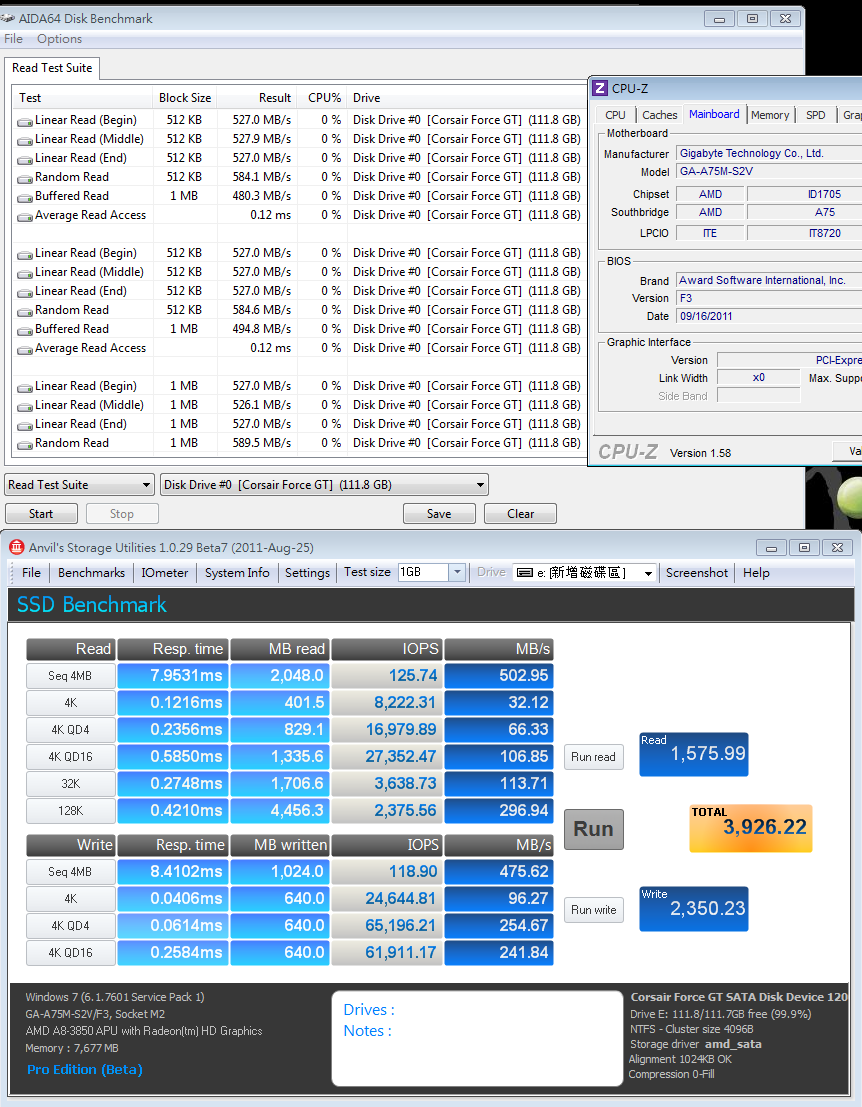Click the drive icon in the Drive selector
This screenshot has height=1107, width=862.
pos(525,573)
